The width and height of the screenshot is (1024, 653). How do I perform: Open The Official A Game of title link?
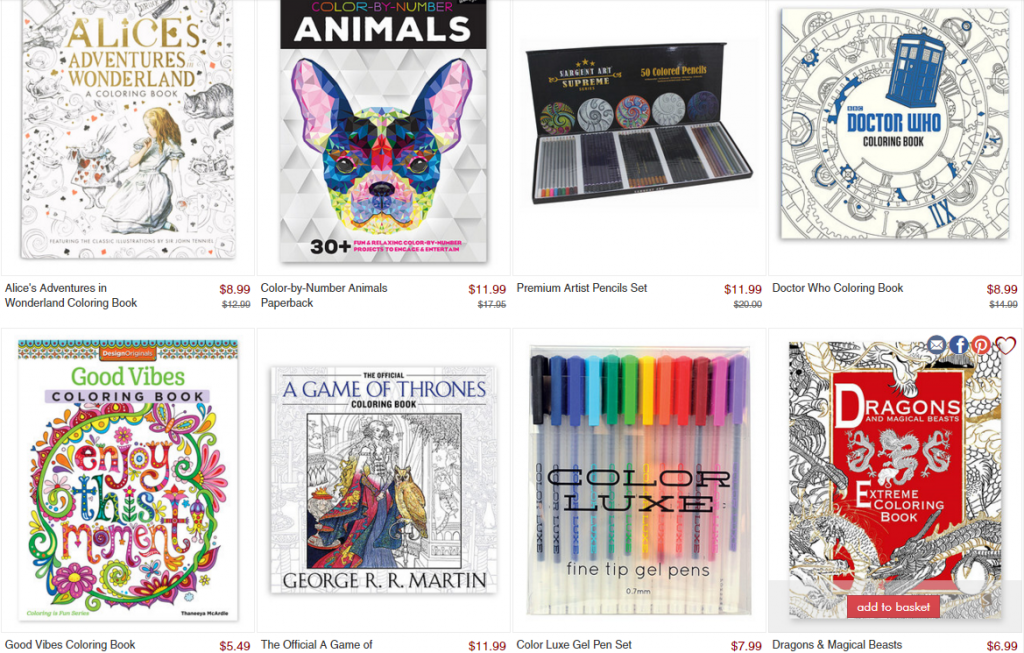[x=317, y=645]
